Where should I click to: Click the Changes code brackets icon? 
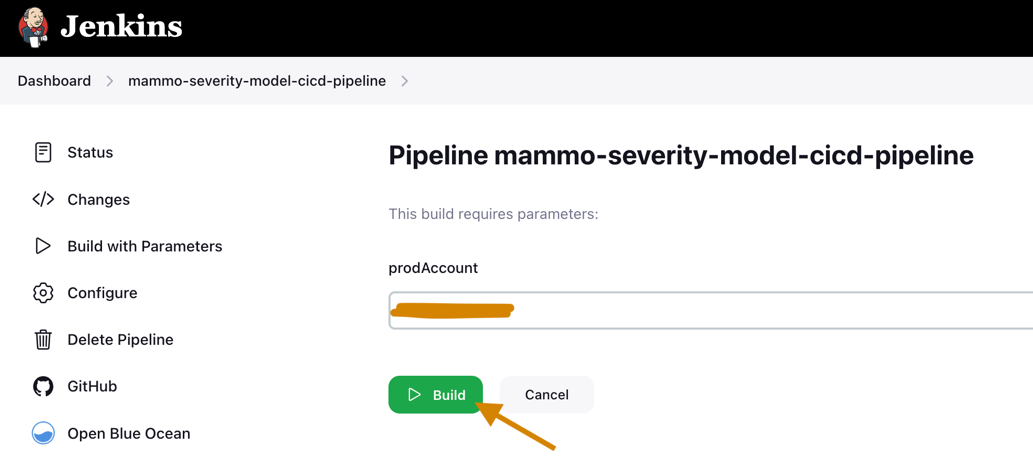[x=43, y=199]
